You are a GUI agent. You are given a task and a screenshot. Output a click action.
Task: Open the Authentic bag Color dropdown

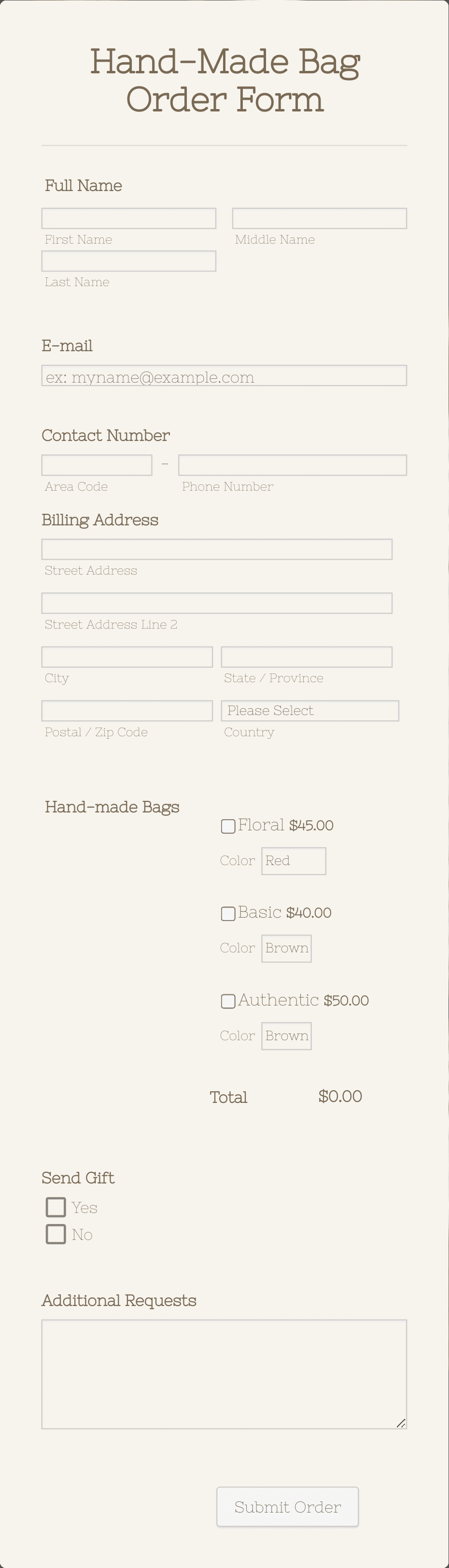[286, 1035]
